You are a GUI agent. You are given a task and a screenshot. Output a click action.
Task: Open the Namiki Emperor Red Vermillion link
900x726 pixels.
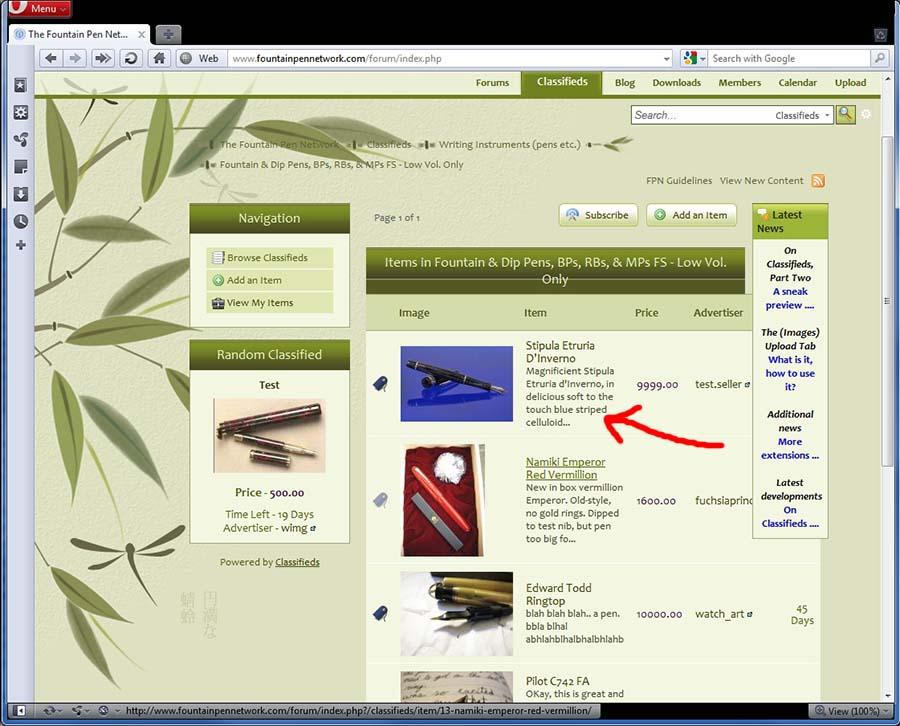[x=565, y=468]
